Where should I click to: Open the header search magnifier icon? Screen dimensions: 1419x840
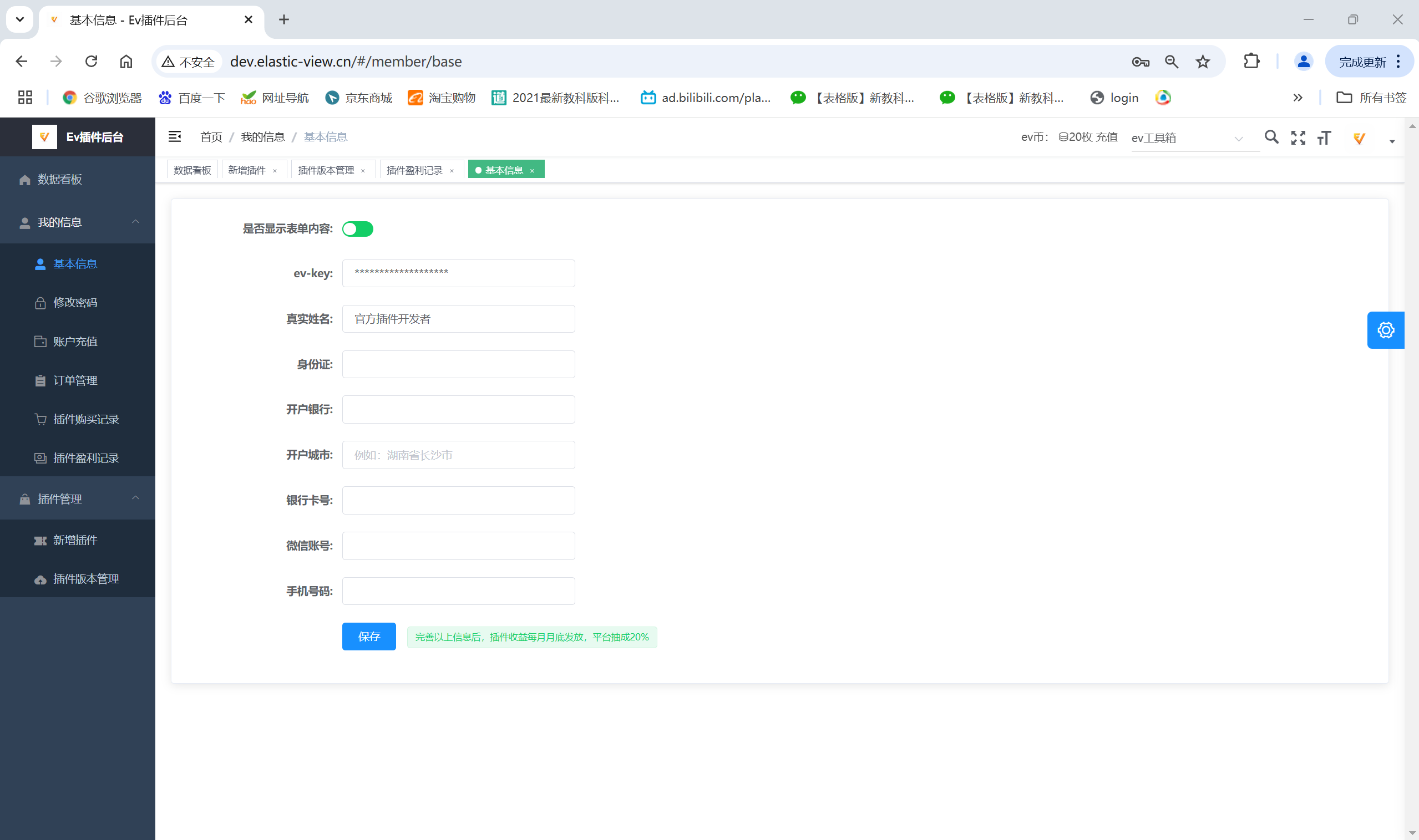(1271, 137)
